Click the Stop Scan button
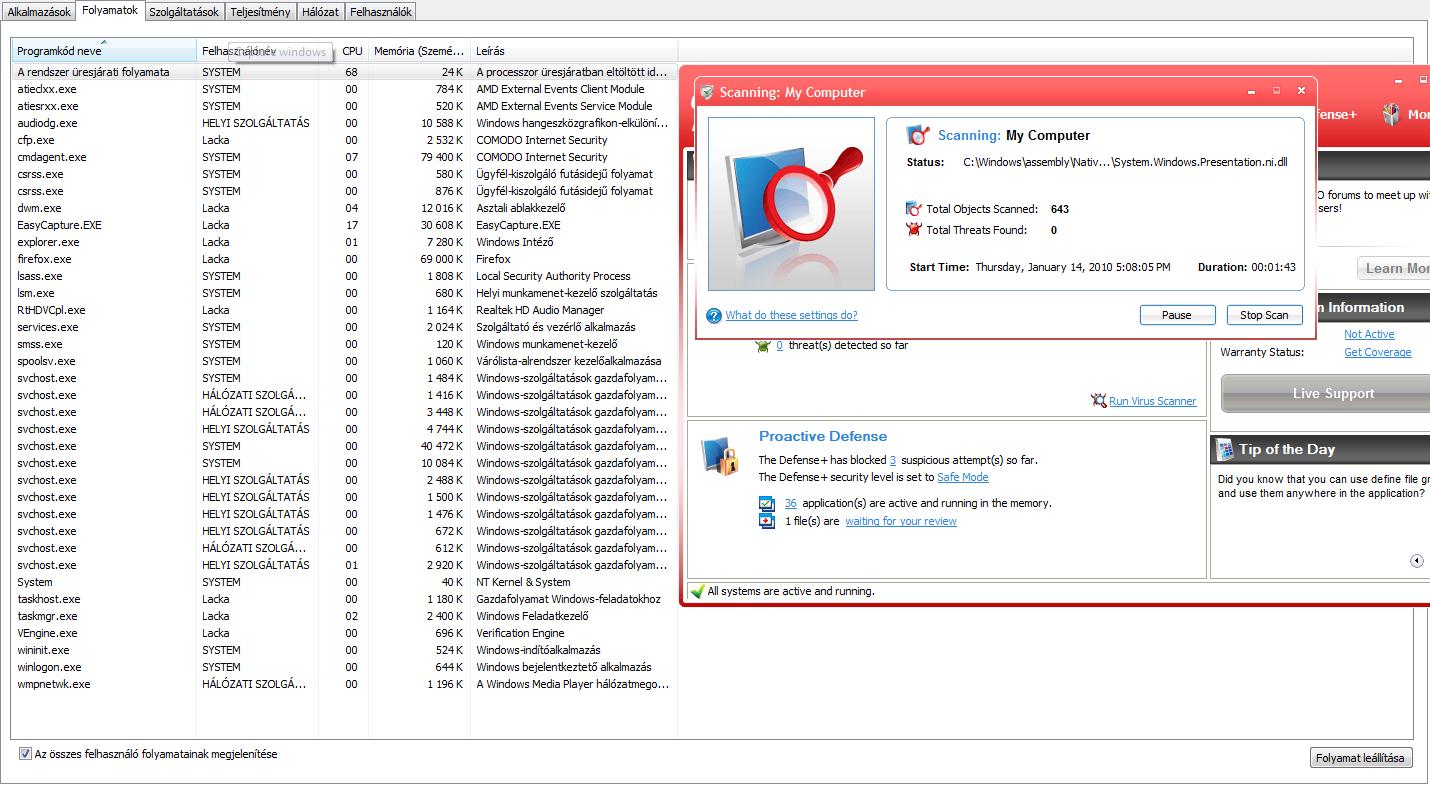1430x785 pixels. pyautogui.click(x=1264, y=315)
